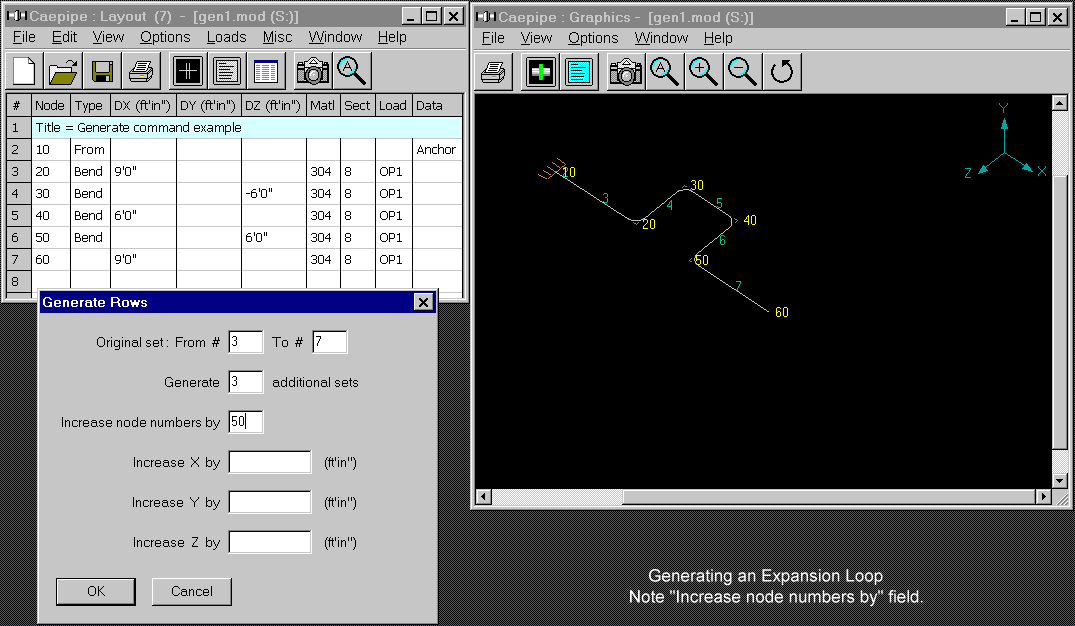Click the Data column header

pyautogui.click(x=437, y=106)
